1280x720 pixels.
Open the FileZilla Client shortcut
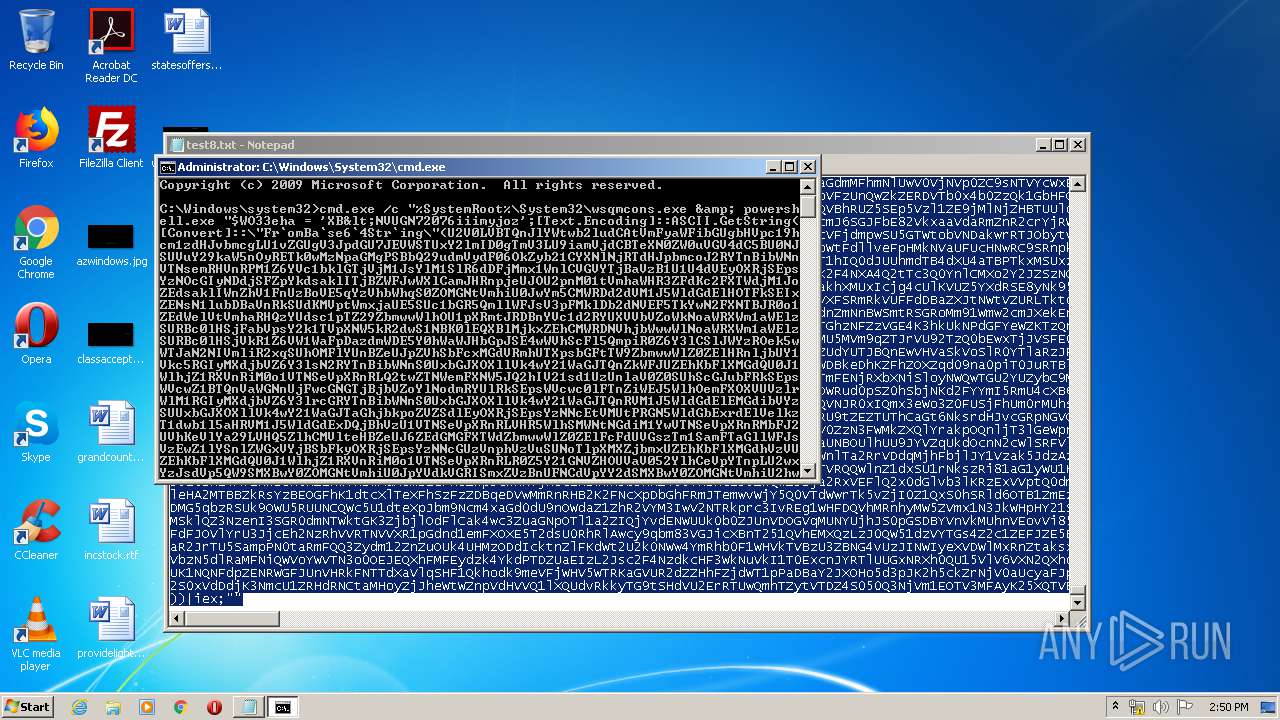tap(111, 138)
